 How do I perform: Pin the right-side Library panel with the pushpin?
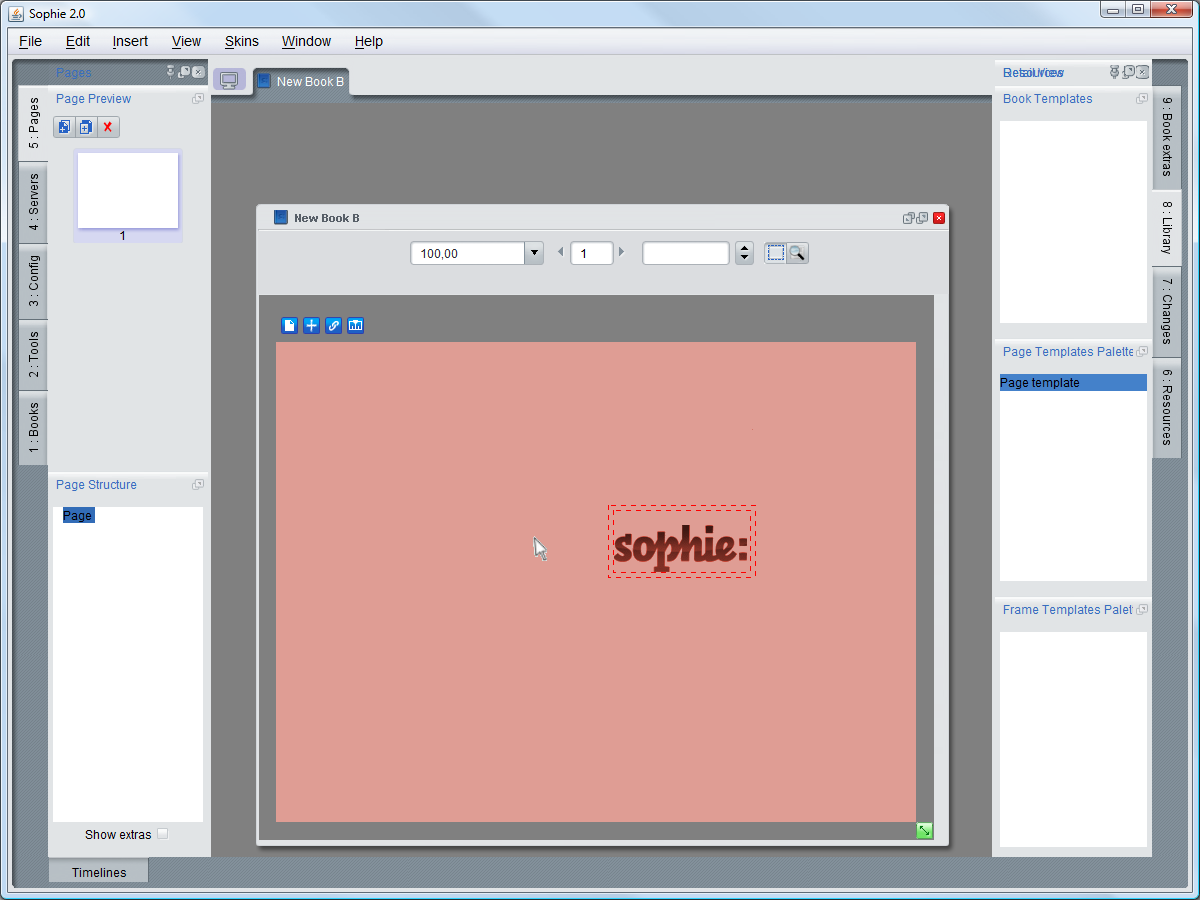tap(1115, 72)
